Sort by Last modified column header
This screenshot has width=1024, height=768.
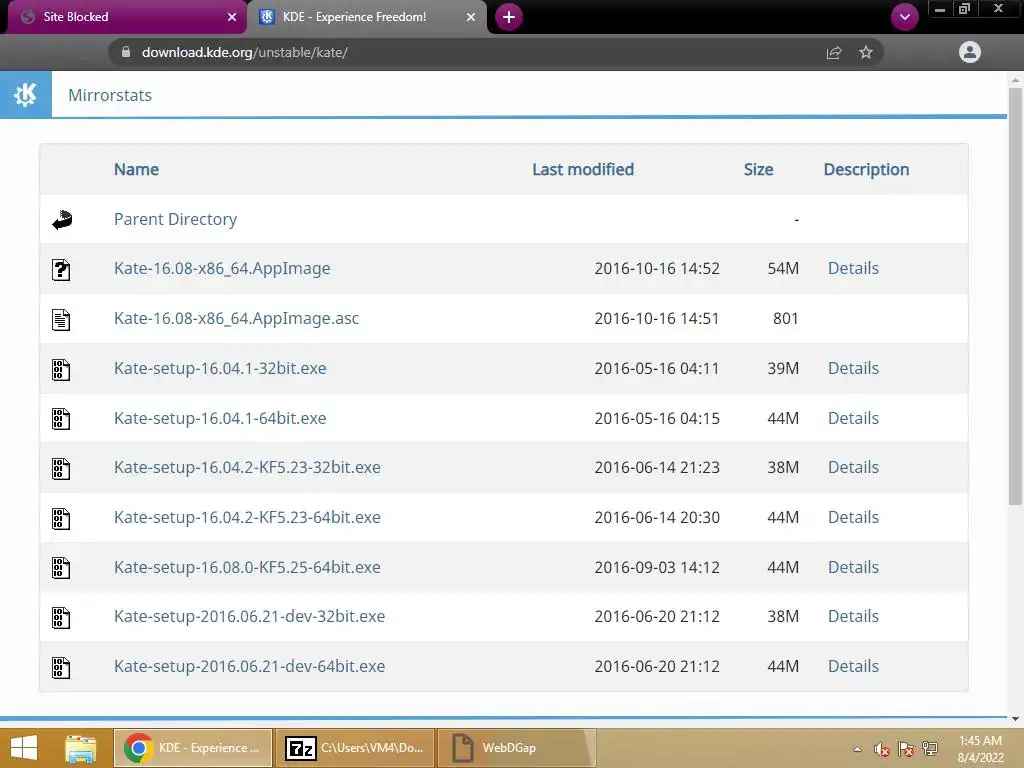(583, 170)
